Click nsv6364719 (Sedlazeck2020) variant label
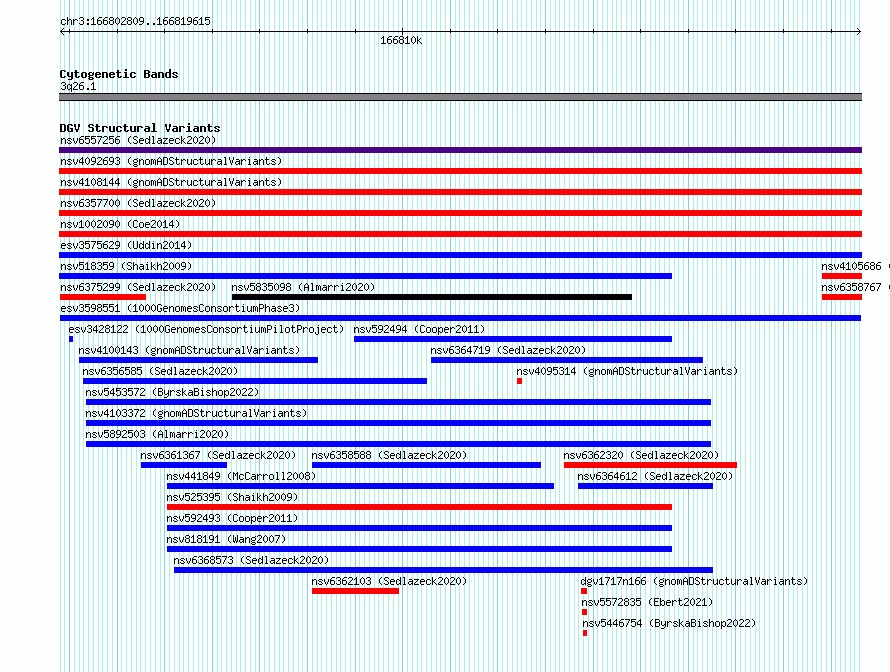 click(508, 350)
